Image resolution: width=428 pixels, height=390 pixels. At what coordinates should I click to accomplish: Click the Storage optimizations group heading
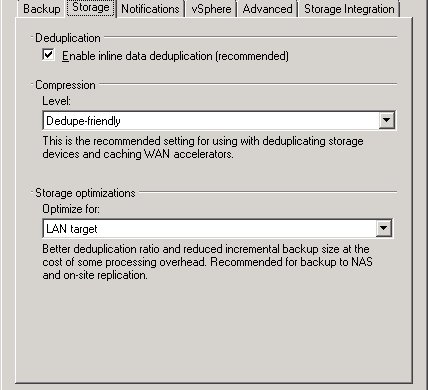pyautogui.click(x=85, y=193)
